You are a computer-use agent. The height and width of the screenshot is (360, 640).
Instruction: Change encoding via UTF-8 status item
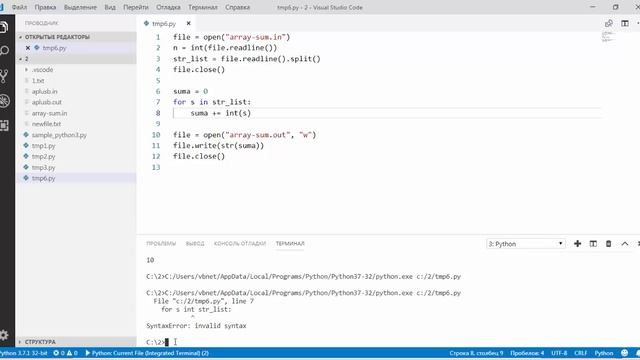[559, 353]
